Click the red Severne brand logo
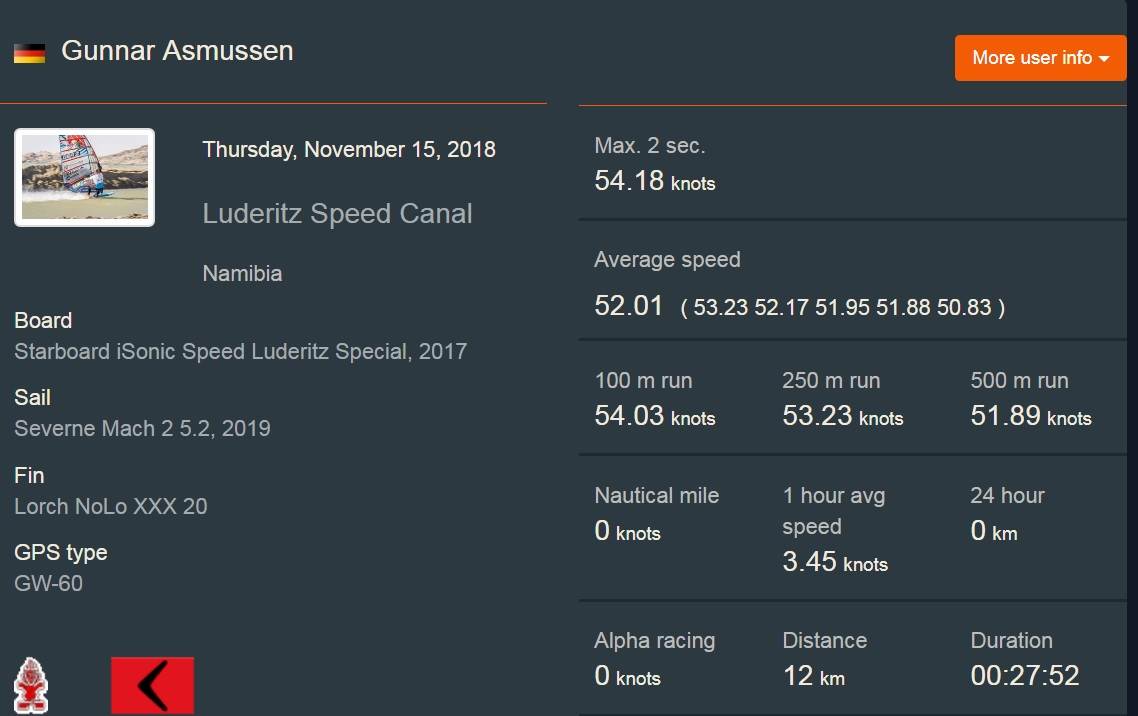The image size is (1138, 716). [152, 685]
